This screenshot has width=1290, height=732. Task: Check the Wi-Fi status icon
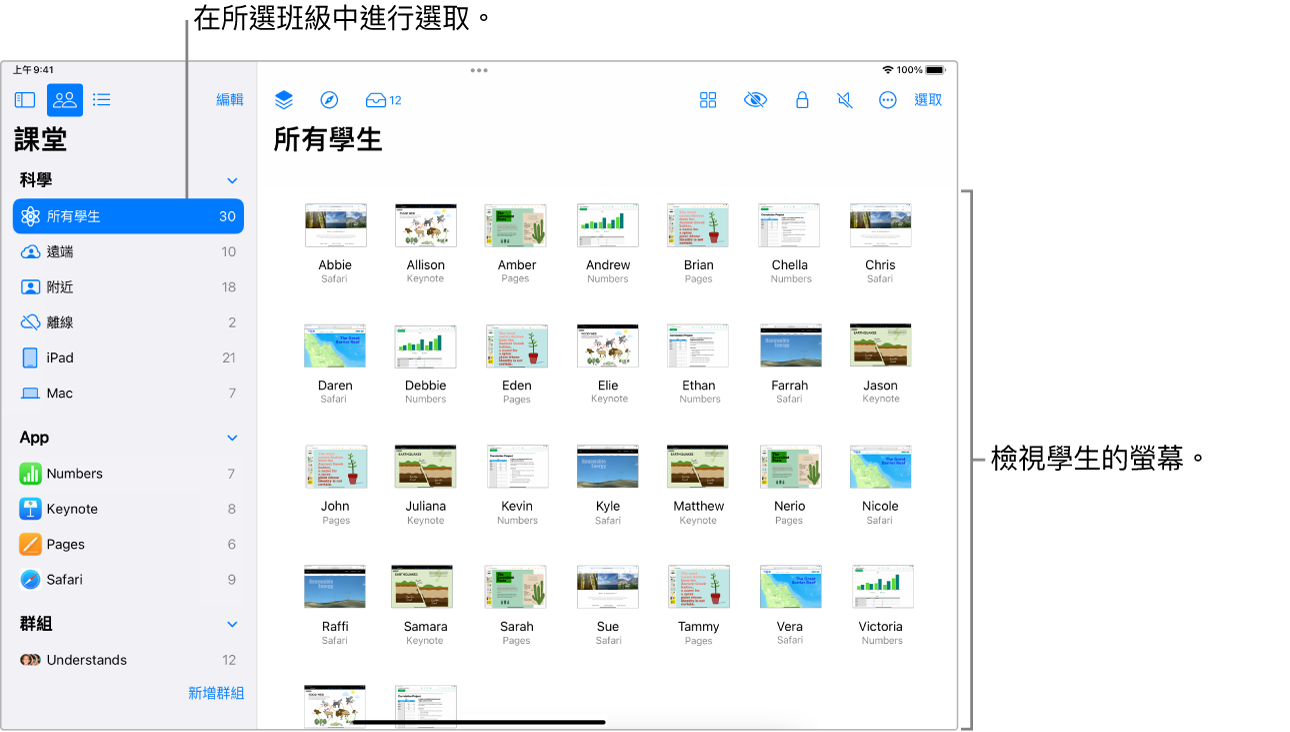887,70
